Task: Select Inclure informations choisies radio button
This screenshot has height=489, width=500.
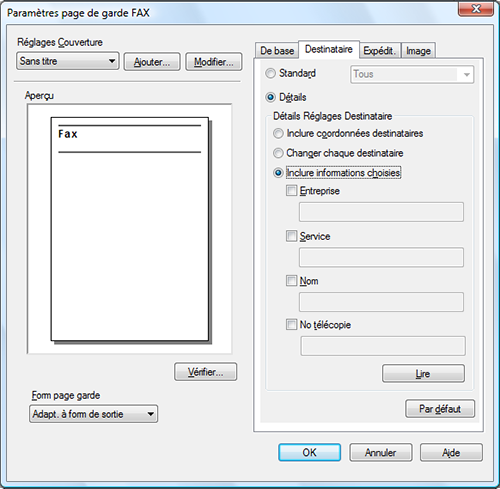Action: point(278,173)
